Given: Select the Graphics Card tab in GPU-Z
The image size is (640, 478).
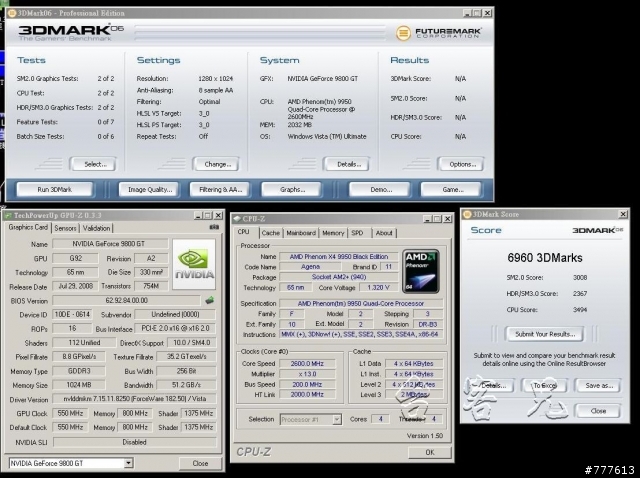Looking at the screenshot, I should pyautogui.click(x=28, y=227).
